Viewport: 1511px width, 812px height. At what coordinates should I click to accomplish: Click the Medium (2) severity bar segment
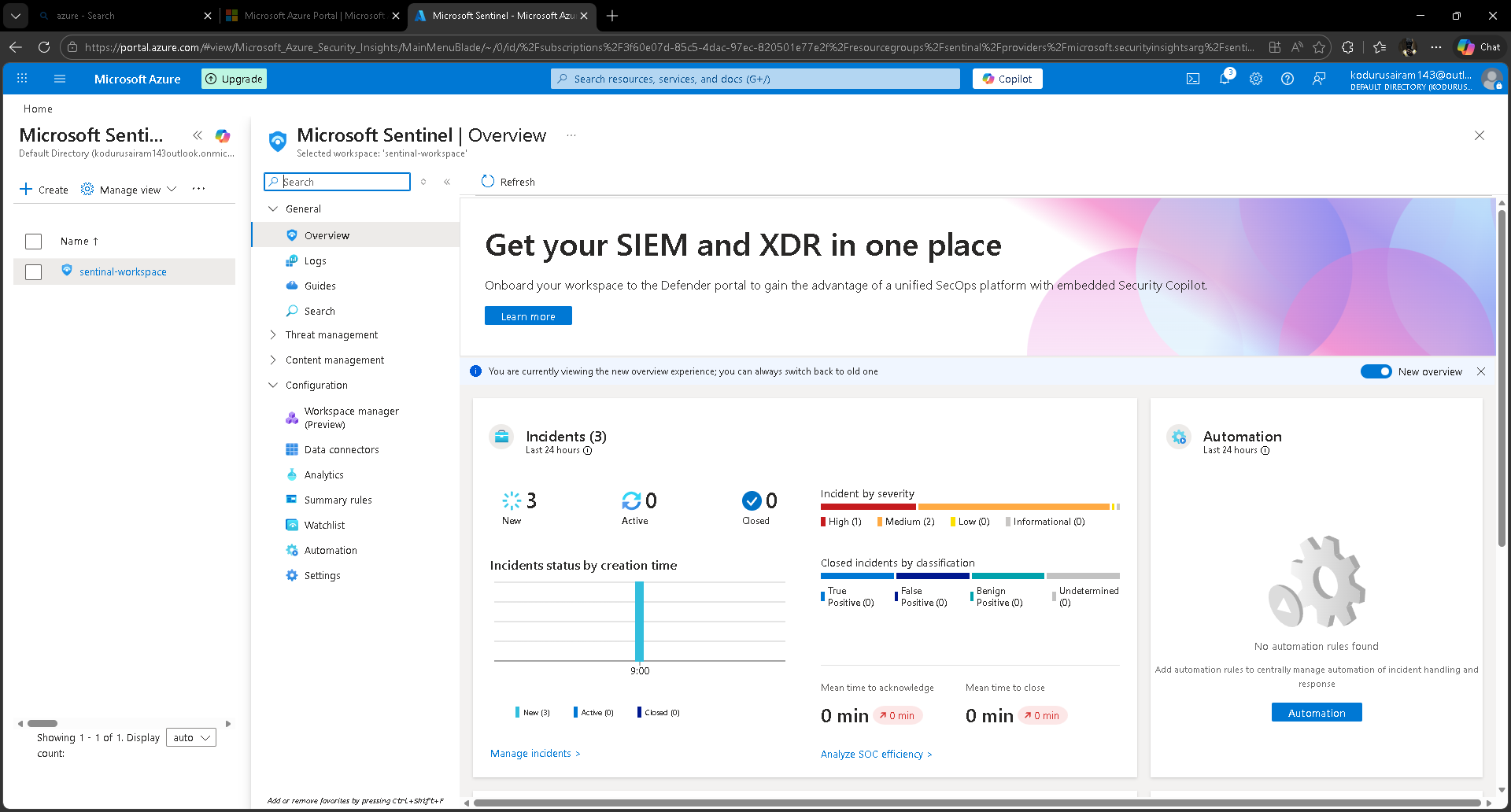pos(1014,507)
